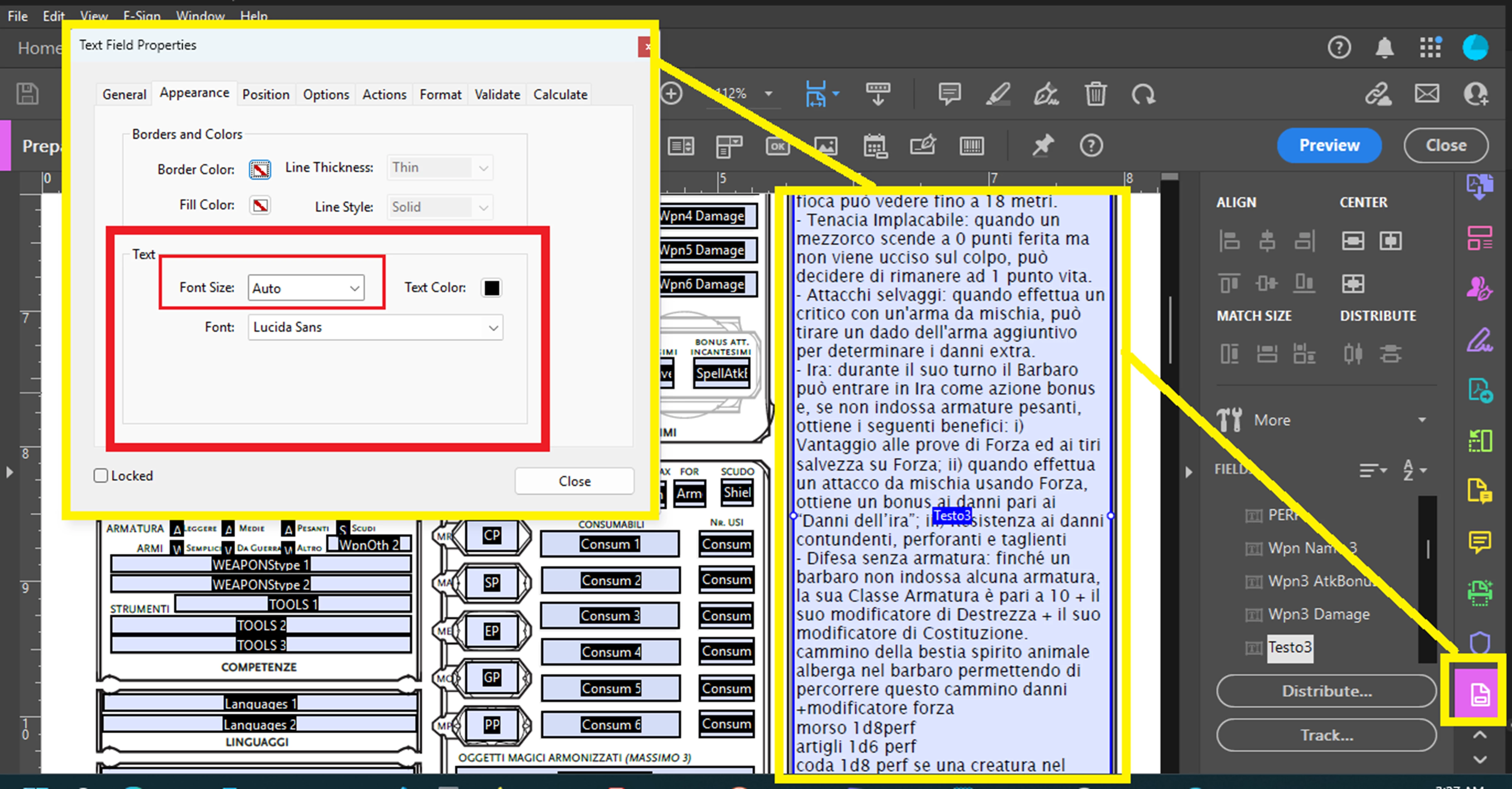Click the notifications bell icon
This screenshot has height=789, width=1512.
(x=1384, y=48)
